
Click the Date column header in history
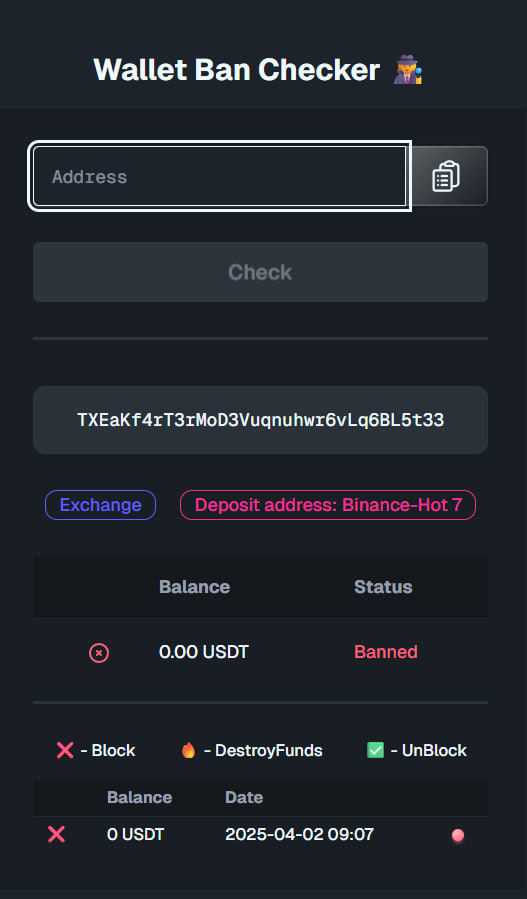point(244,798)
